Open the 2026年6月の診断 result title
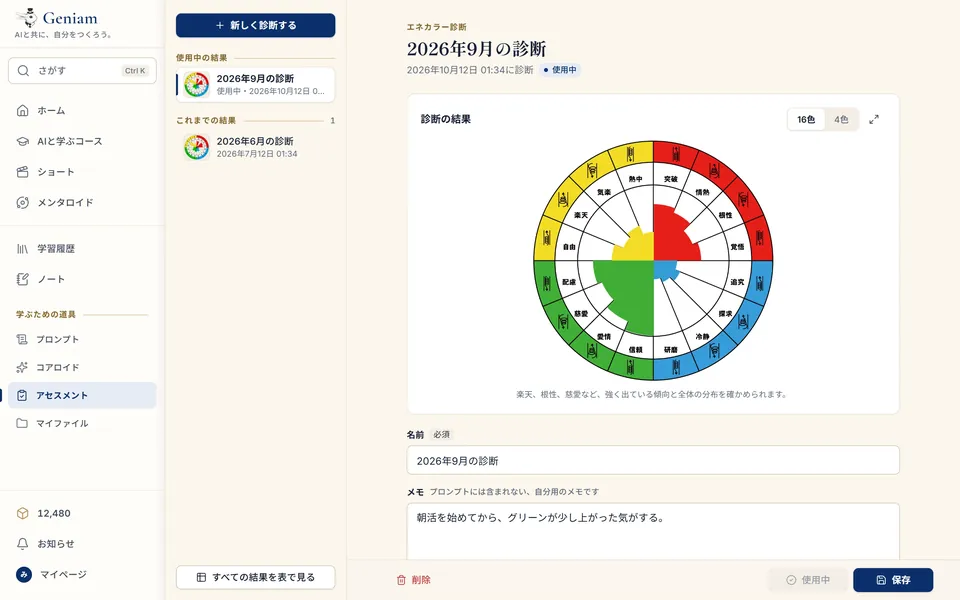The width and height of the screenshot is (960, 600). 255,141
